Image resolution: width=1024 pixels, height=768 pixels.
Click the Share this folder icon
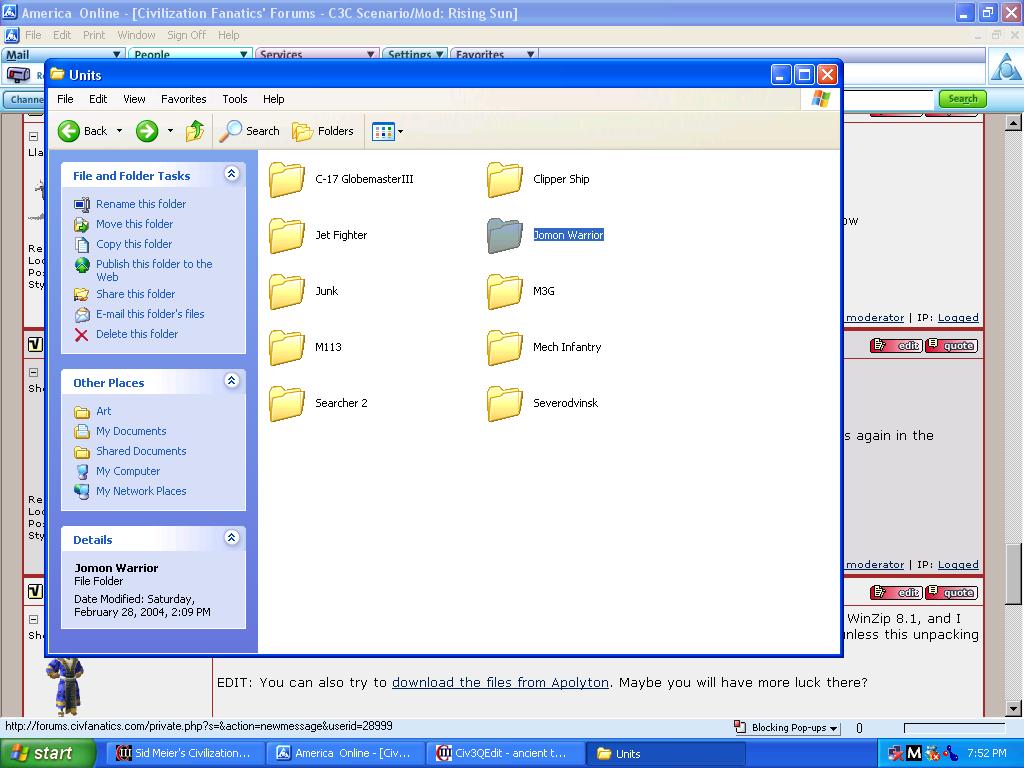point(82,295)
